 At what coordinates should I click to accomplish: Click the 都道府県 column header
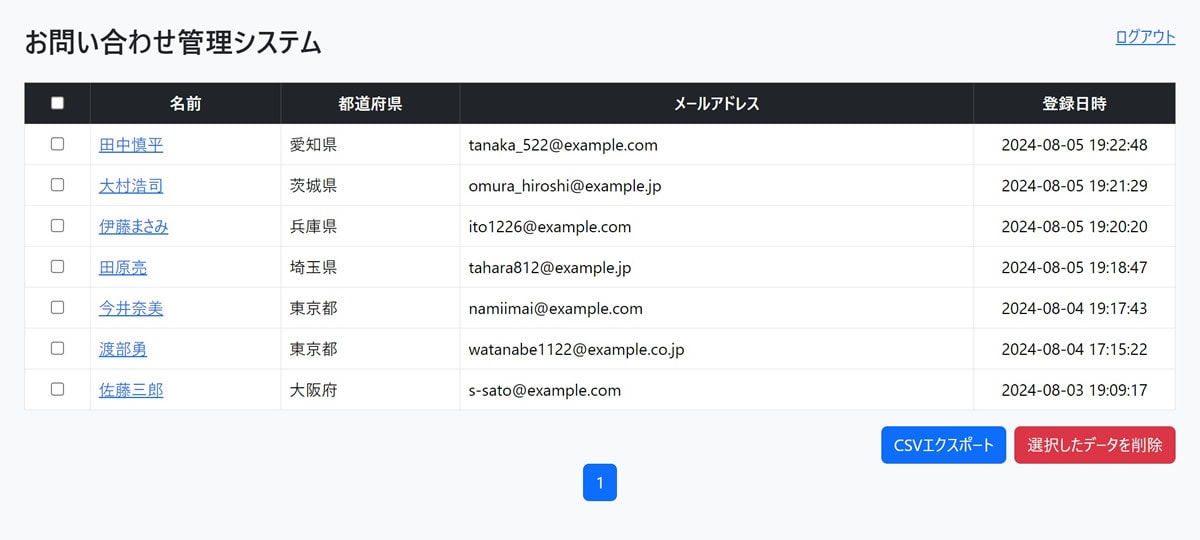pos(370,103)
